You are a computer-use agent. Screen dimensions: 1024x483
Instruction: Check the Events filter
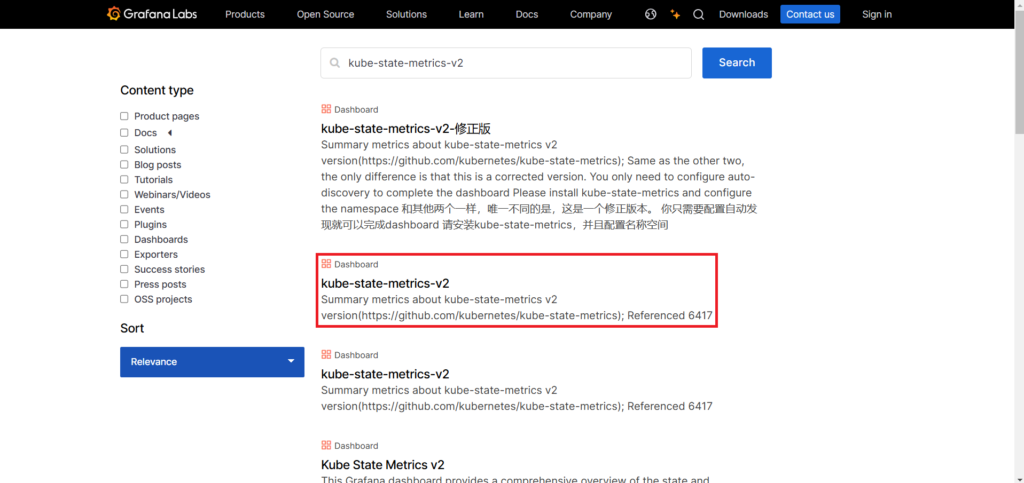point(124,210)
